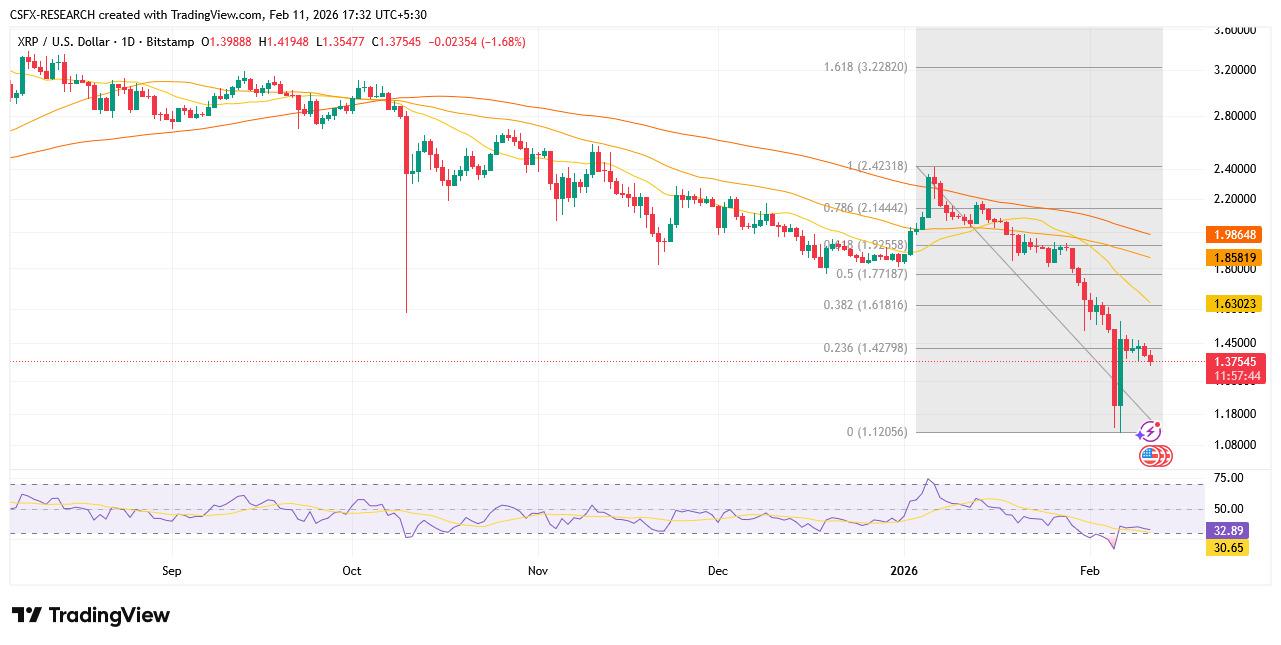Select the orange 1.98648 moving average label
The width and height of the screenshot is (1281, 645).
click(1234, 235)
